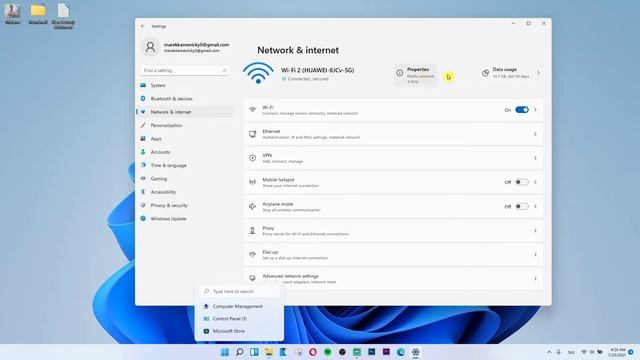Open Windows Update settings

click(x=185, y=219)
